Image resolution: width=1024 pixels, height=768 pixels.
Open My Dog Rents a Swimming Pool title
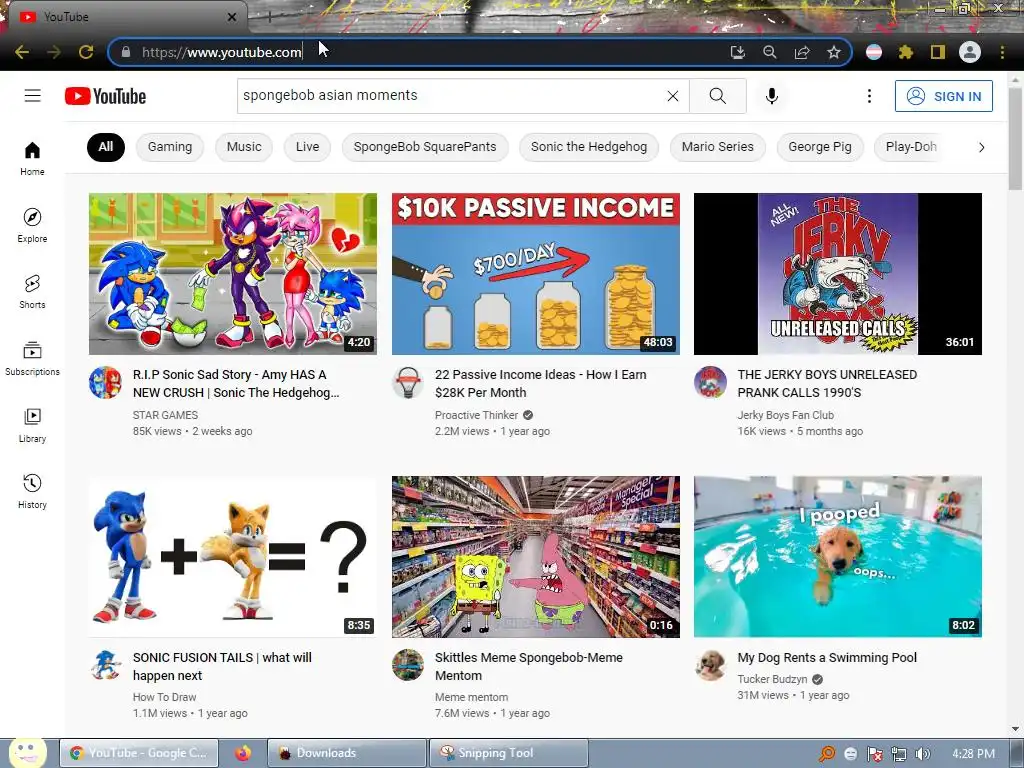[x=827, y=658]
